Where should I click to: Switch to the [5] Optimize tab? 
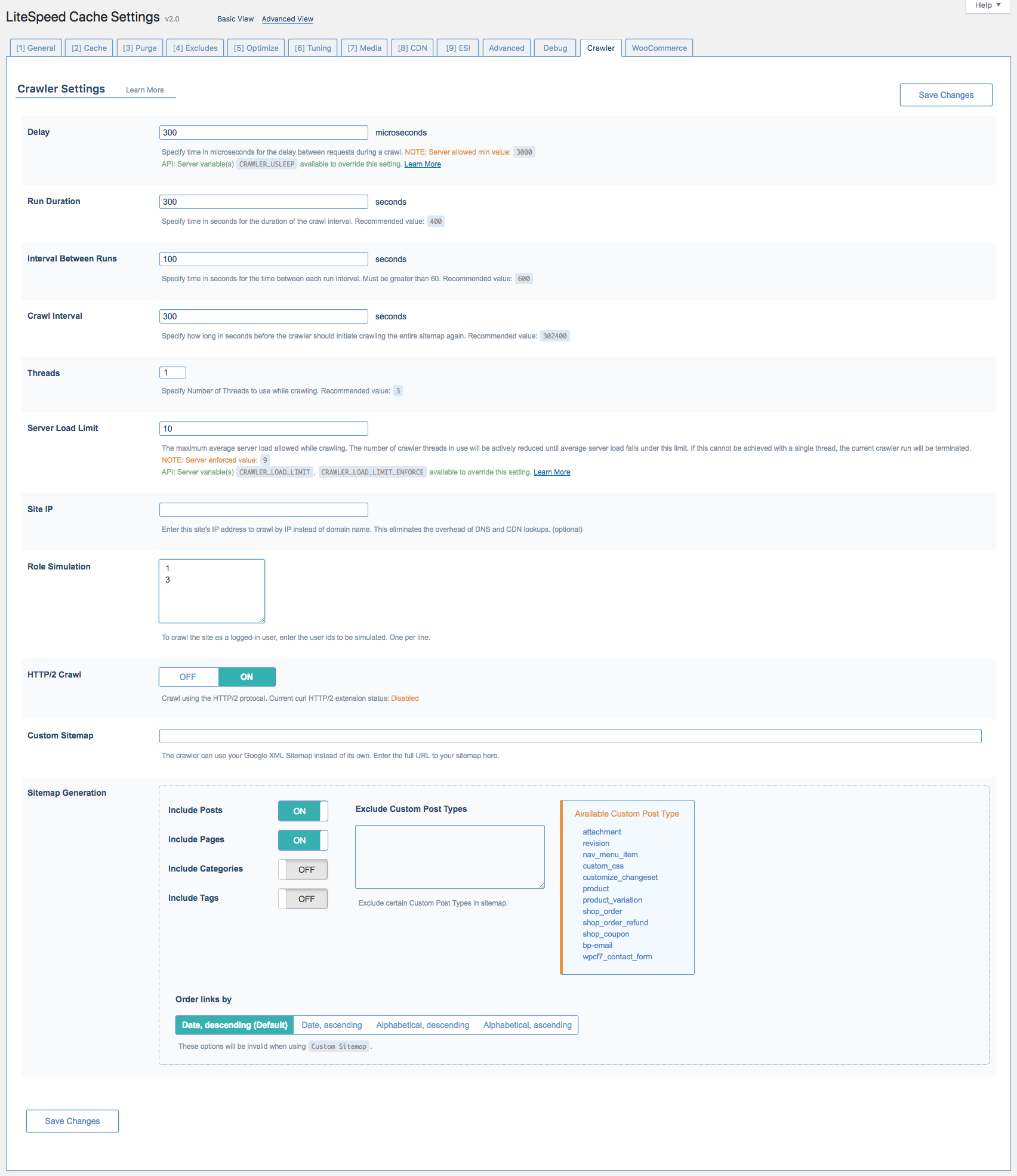coord(255,48)
